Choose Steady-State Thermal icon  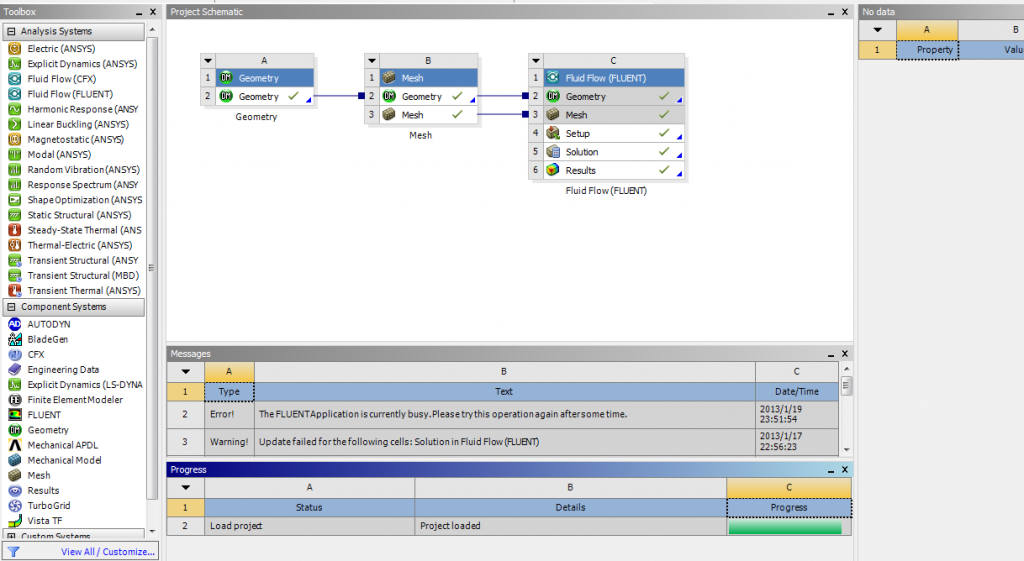[x=14, y=230]
